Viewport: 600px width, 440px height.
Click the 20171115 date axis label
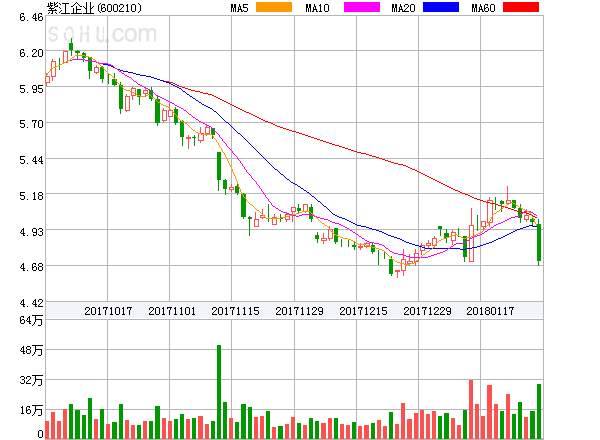[235, 311]
